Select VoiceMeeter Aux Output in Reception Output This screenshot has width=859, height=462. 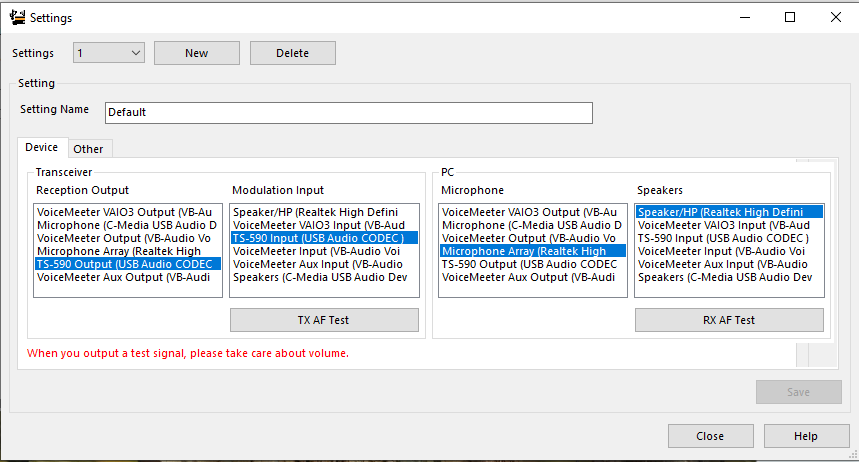pos(128,277)
